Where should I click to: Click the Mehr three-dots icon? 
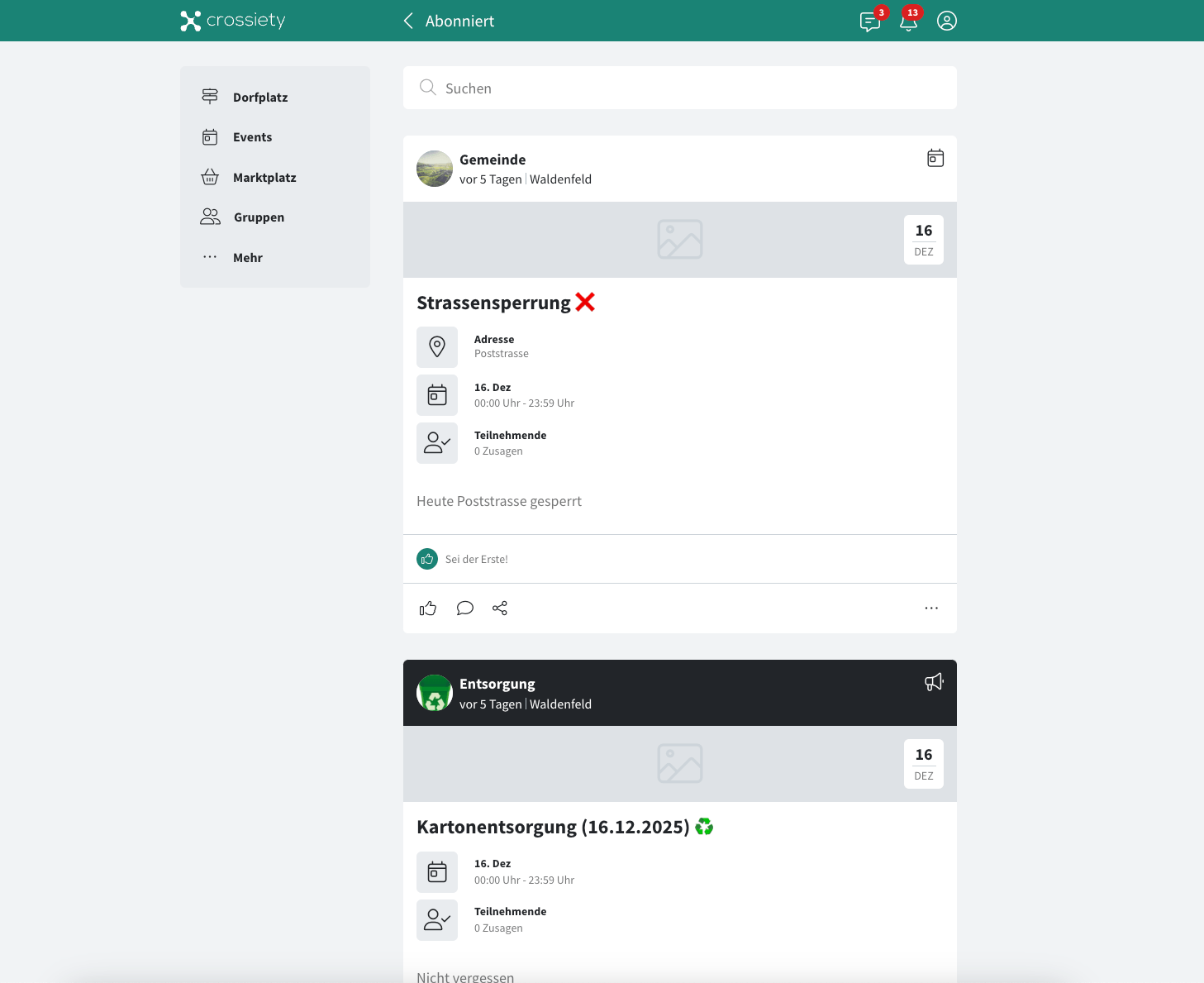coord(210,257)
